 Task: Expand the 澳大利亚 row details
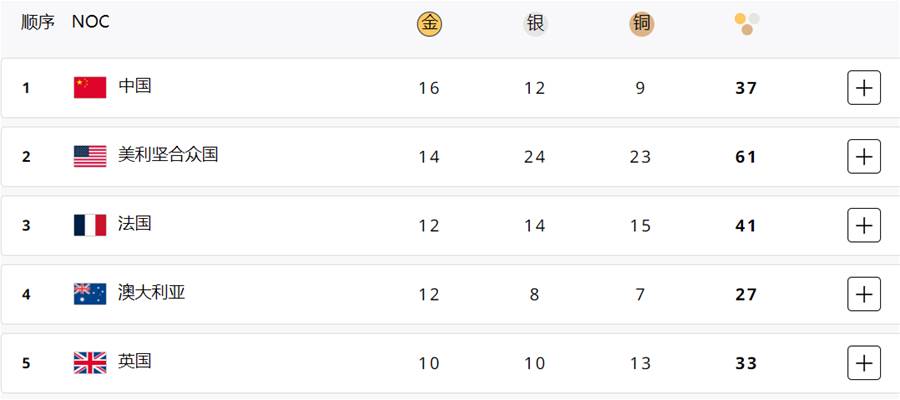(x=864, y=294)
